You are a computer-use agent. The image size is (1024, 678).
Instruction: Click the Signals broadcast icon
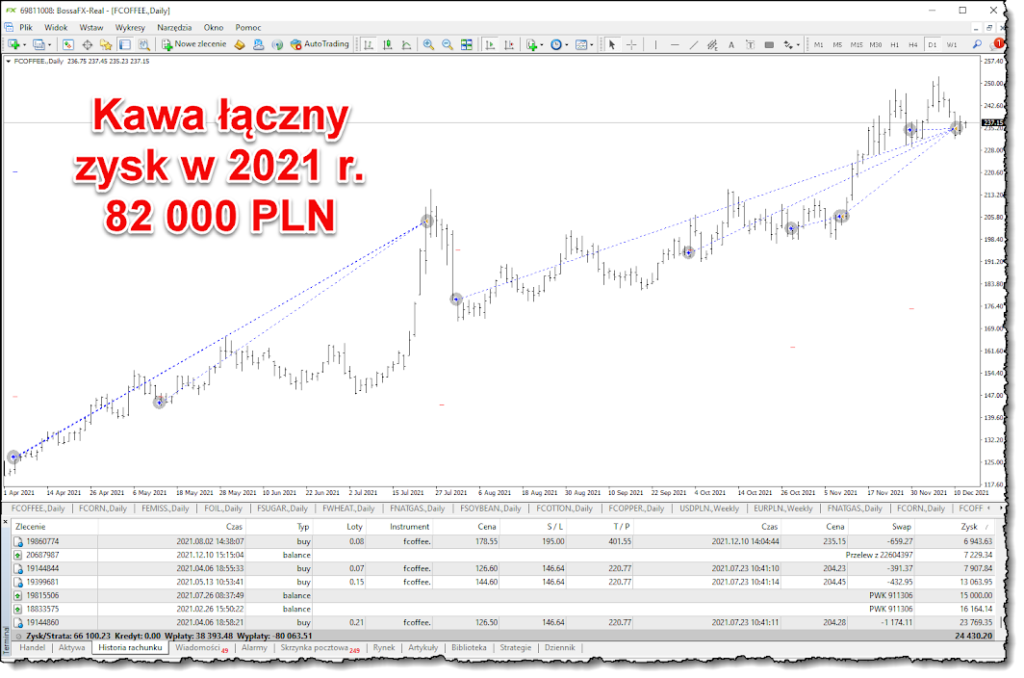(278, 44)
